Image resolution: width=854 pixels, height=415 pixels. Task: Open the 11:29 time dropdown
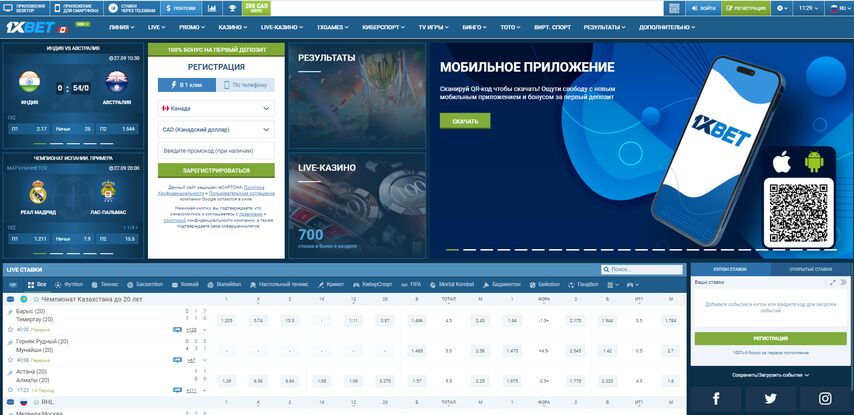tap(809, 8)
